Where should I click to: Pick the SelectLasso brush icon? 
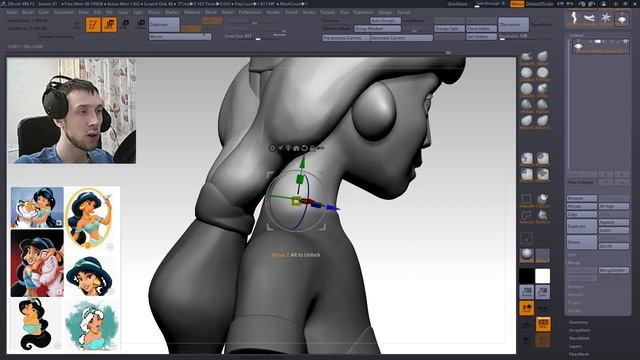(527, 216)
